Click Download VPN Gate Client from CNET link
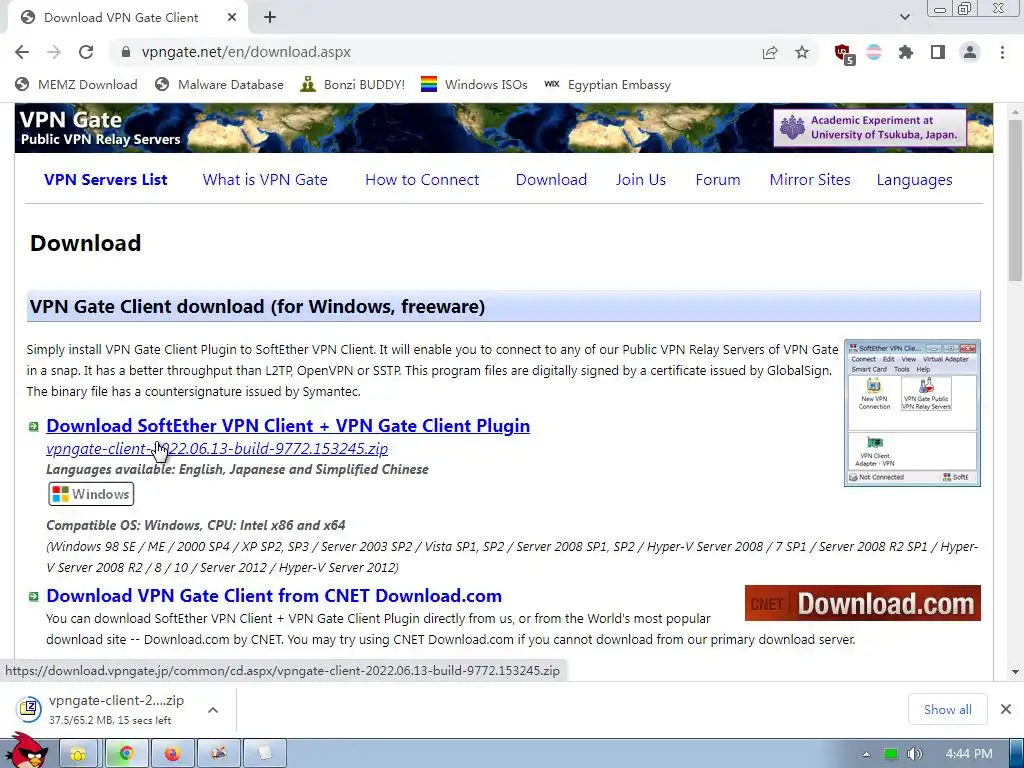This screenshot has width=1024, height=768. (274, 596)
